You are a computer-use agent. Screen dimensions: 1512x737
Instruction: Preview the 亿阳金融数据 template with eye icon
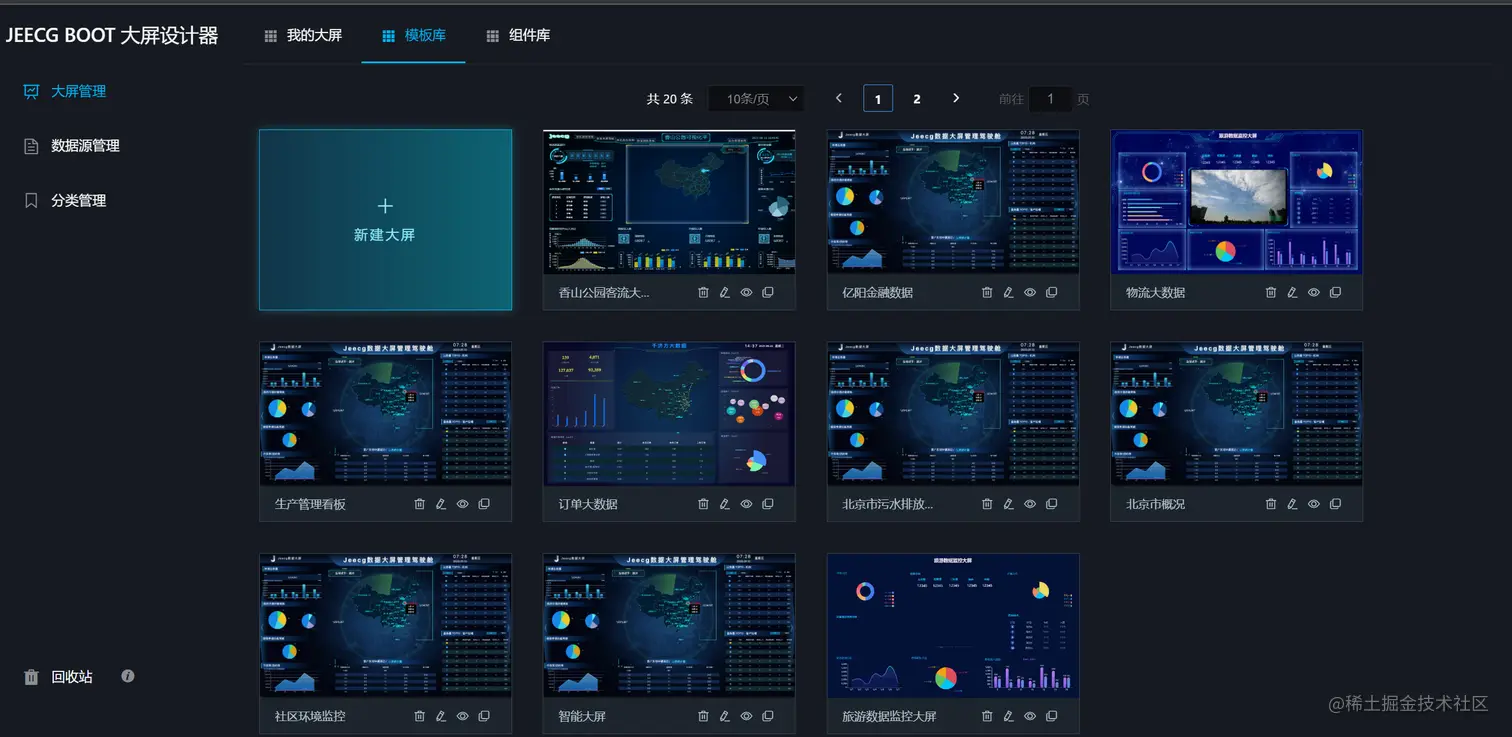point(1030,293)
